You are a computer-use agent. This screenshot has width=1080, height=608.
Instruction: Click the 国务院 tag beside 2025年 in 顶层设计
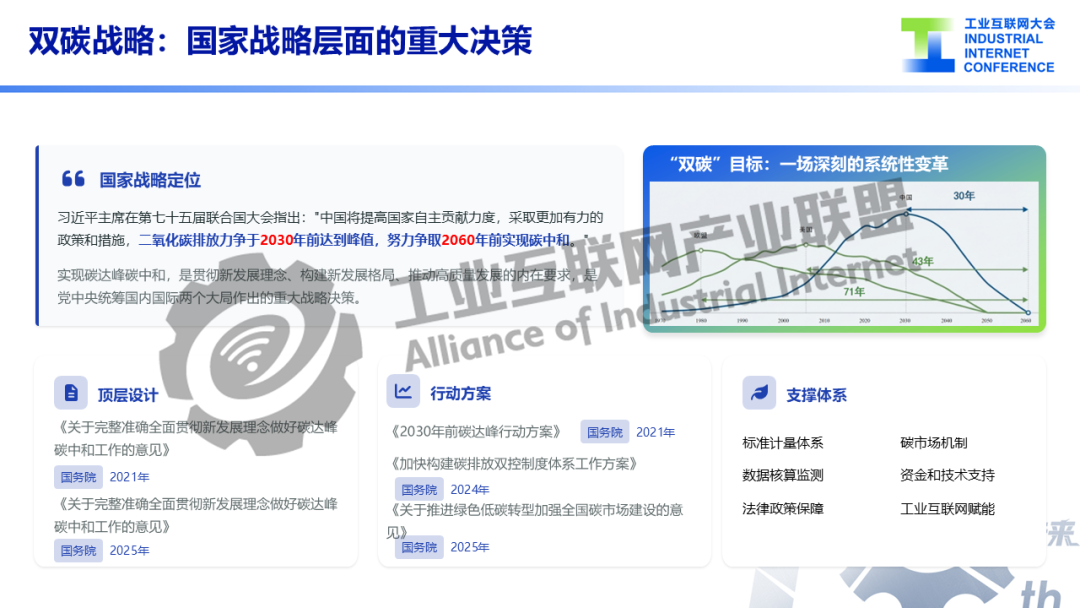(x=79, y=551)
